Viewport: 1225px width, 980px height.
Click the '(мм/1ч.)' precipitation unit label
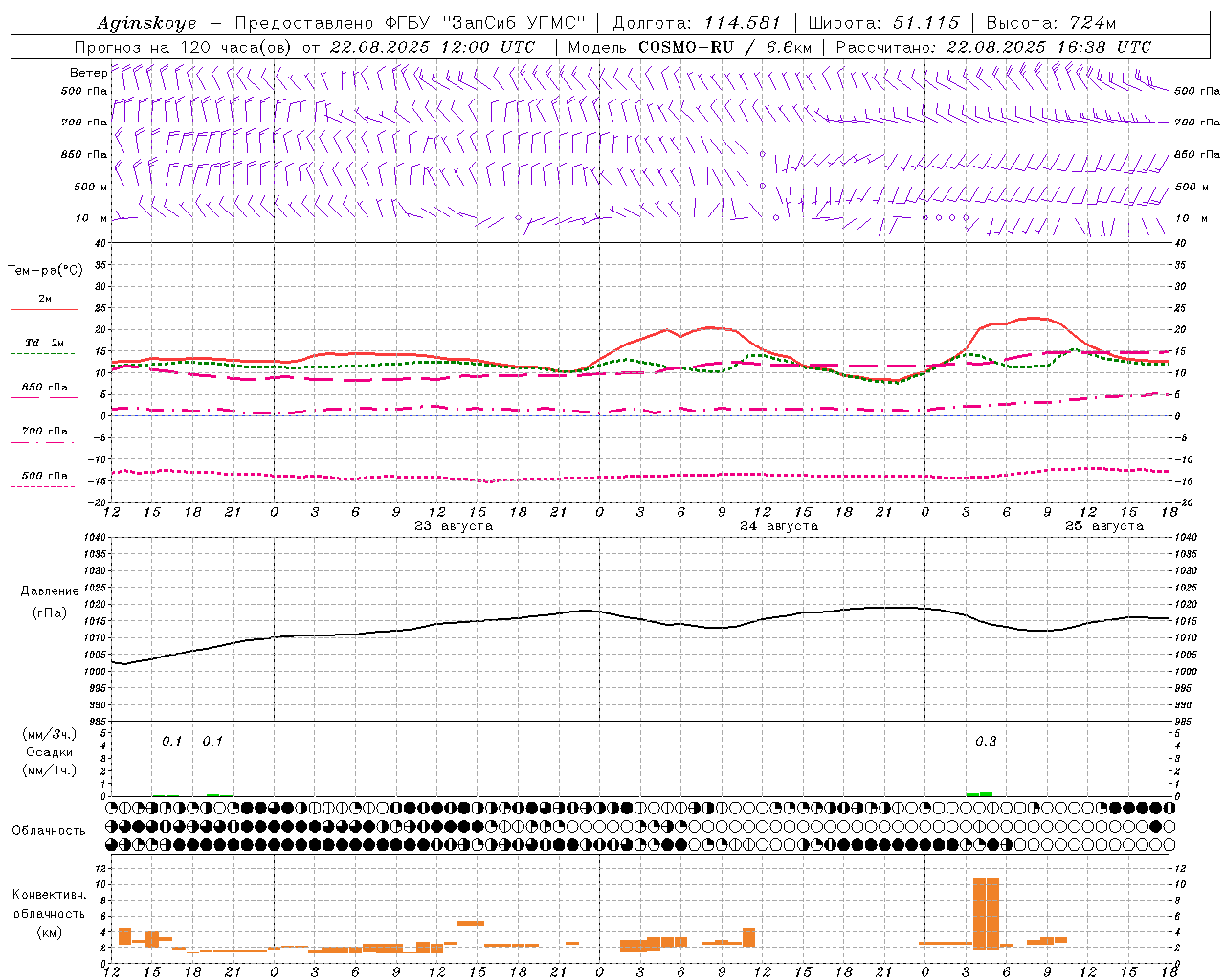[50, 770]
